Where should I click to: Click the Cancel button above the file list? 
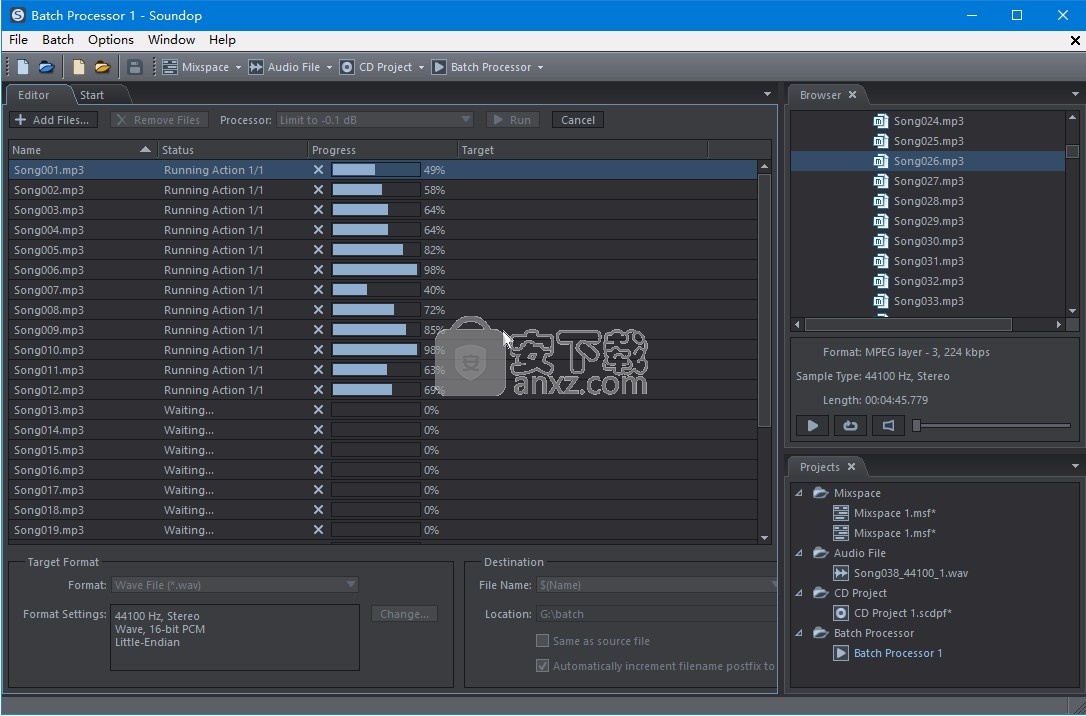tap(577, 119)
